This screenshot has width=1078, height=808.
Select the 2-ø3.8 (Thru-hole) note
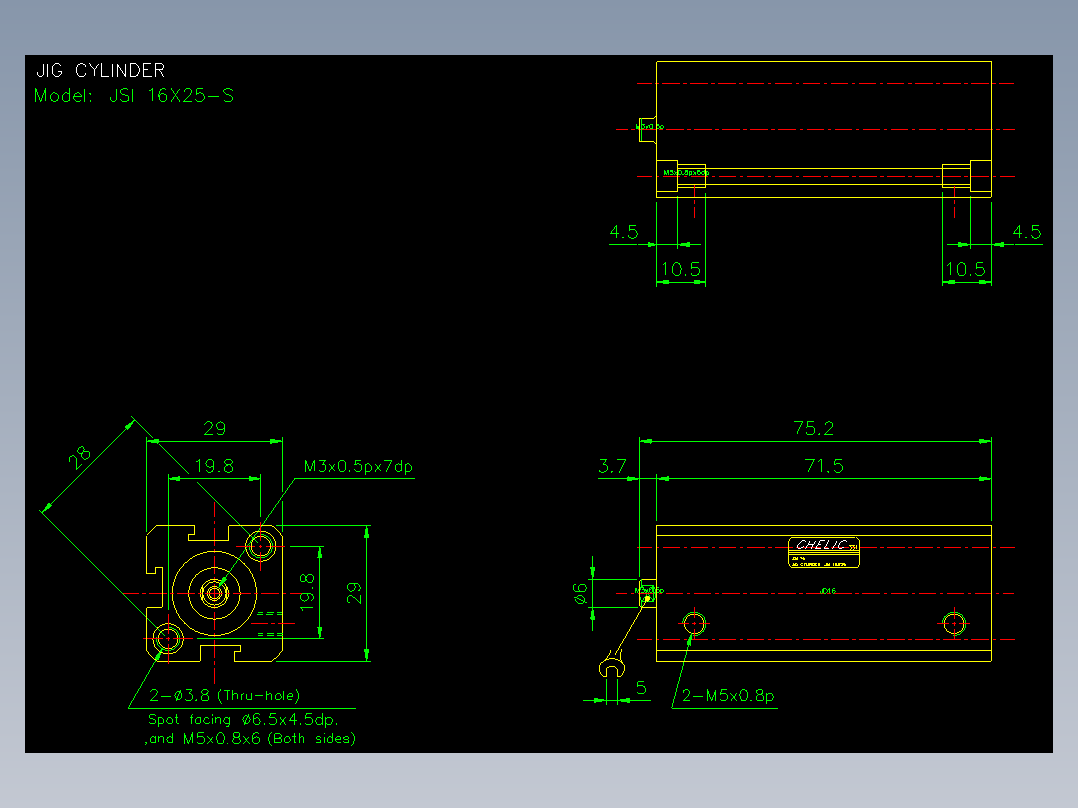pos(225,695)
